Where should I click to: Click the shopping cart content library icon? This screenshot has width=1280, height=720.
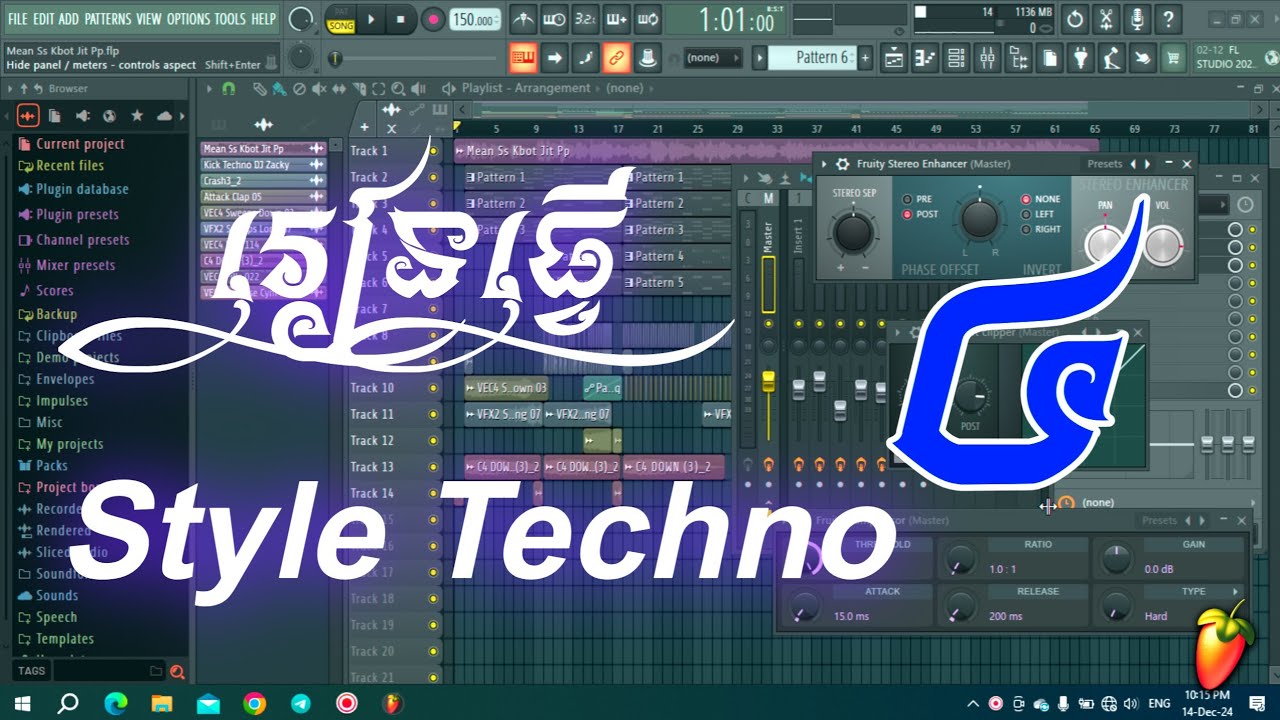coord(1173,58)
